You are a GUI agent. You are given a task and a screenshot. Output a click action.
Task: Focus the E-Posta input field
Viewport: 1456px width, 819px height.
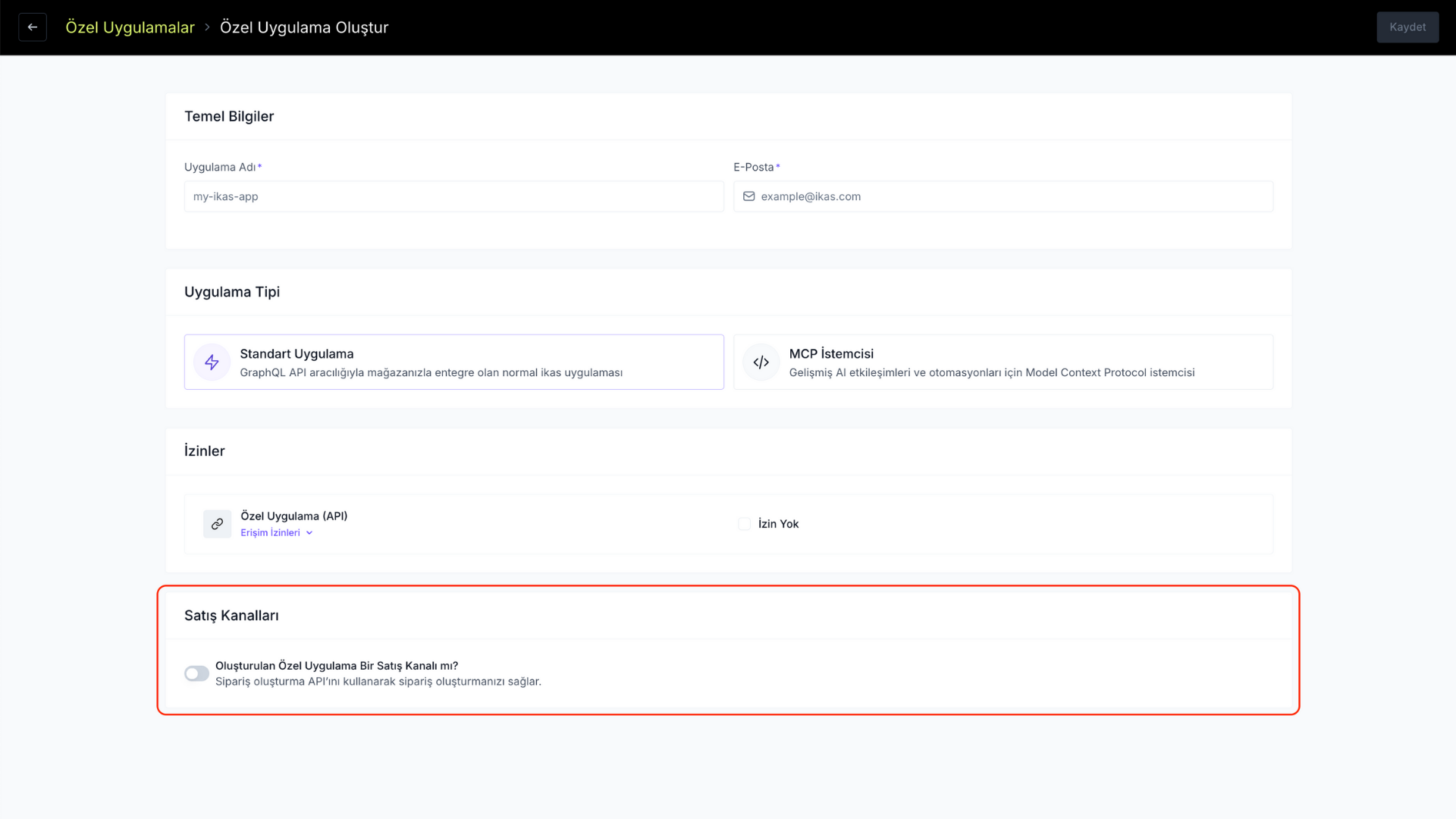point(1003,196)
